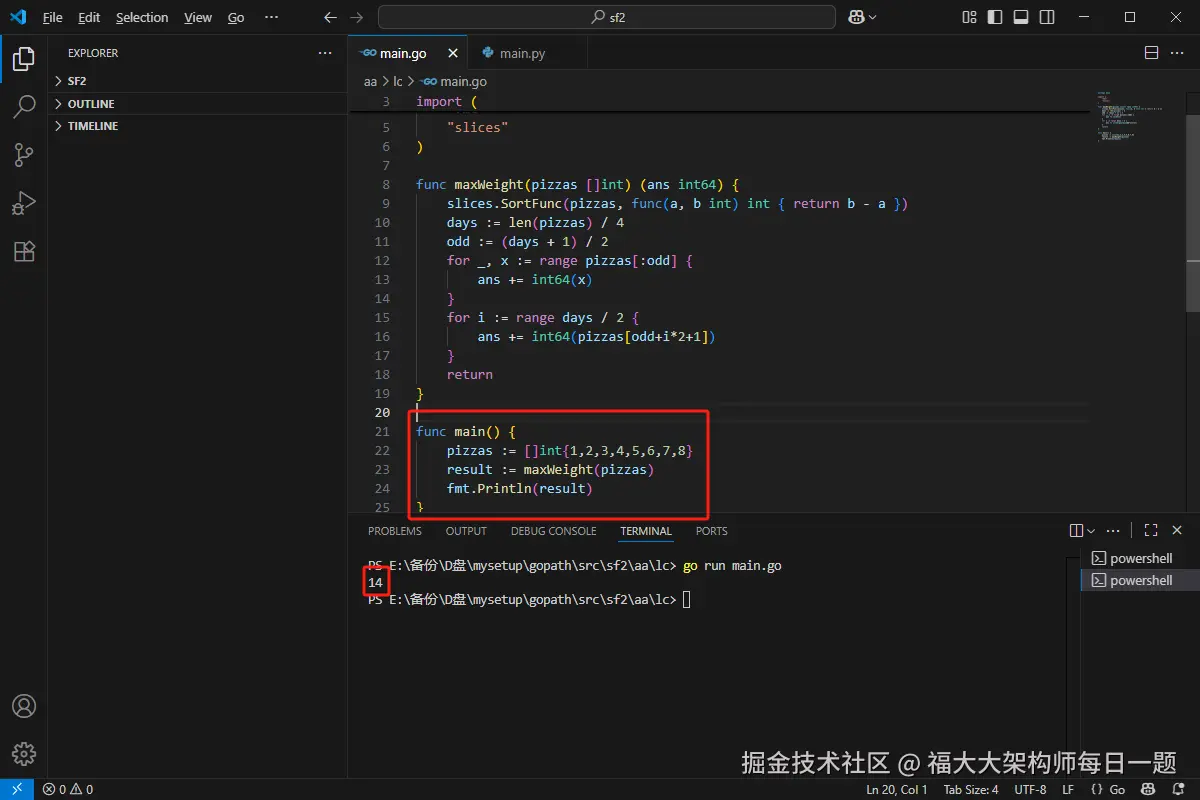
Task: Open the Edit menu
Action: pyautogui.click(x=89, y=17)
